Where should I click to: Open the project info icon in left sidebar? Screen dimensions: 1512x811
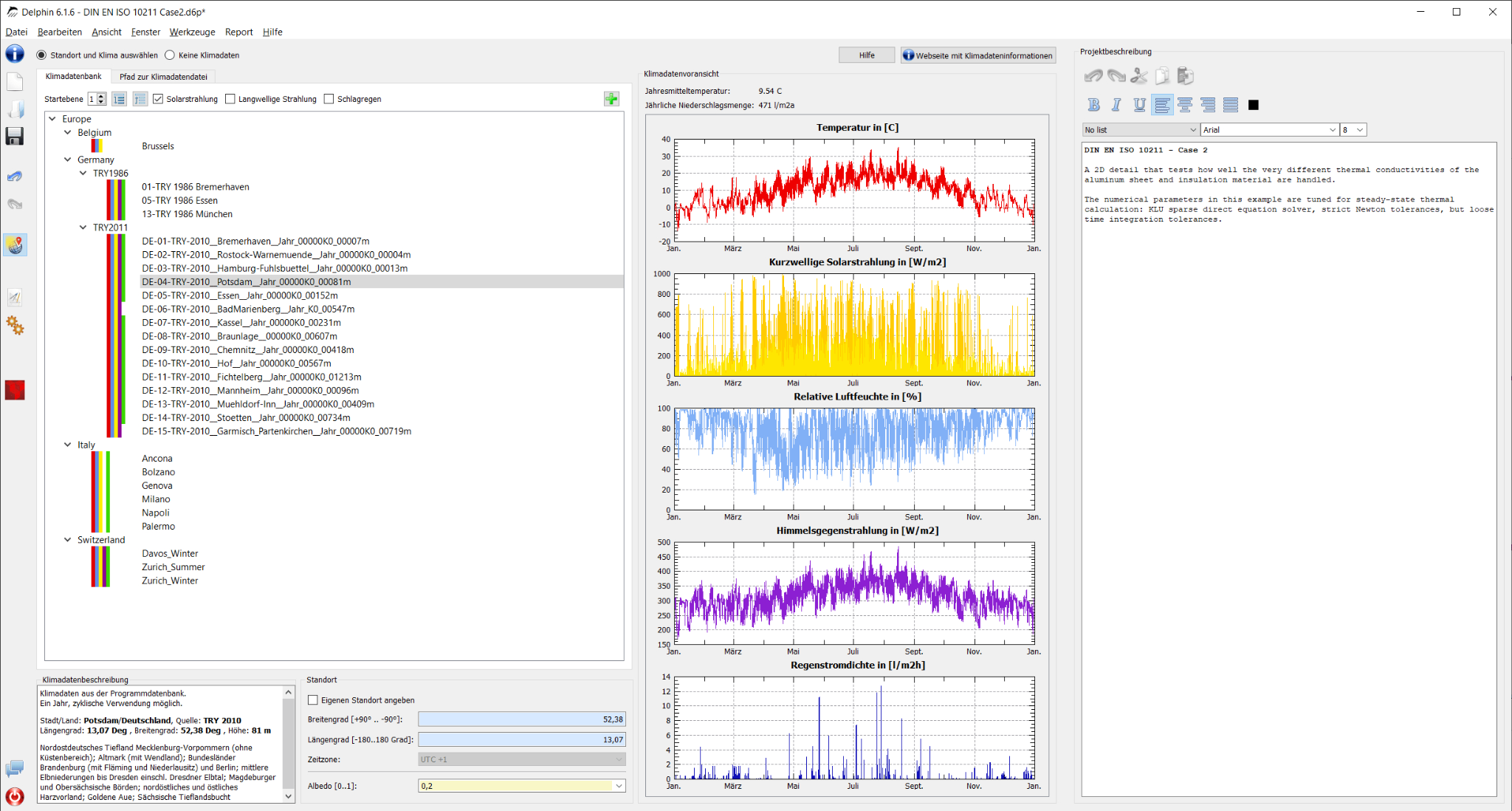tap(15, 54)
